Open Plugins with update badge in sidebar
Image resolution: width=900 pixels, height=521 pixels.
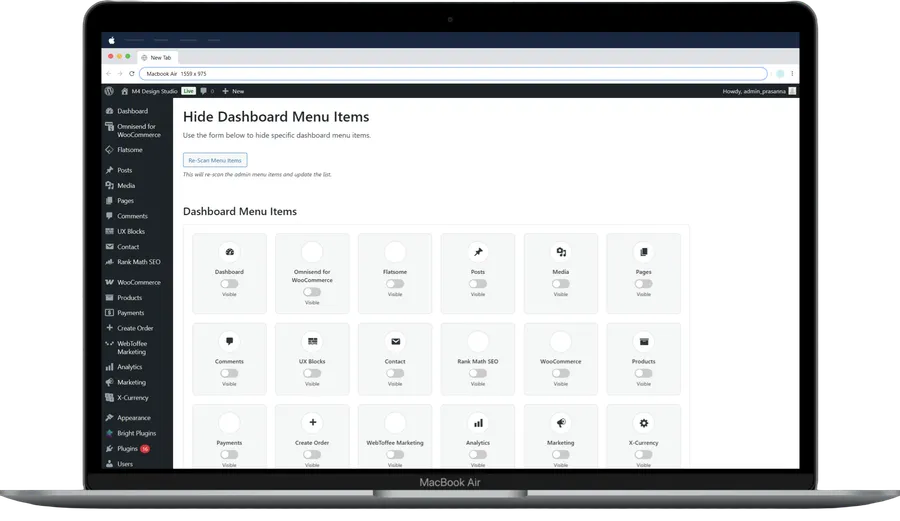(127, 449)
